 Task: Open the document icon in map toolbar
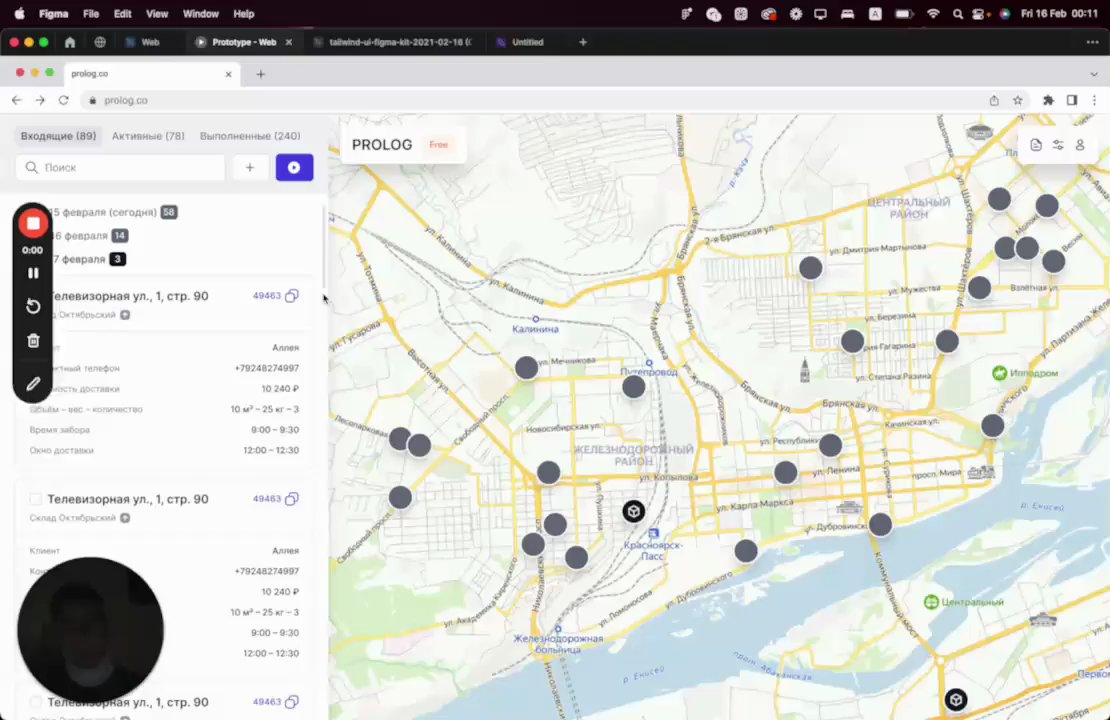(x=1036, y=145)
